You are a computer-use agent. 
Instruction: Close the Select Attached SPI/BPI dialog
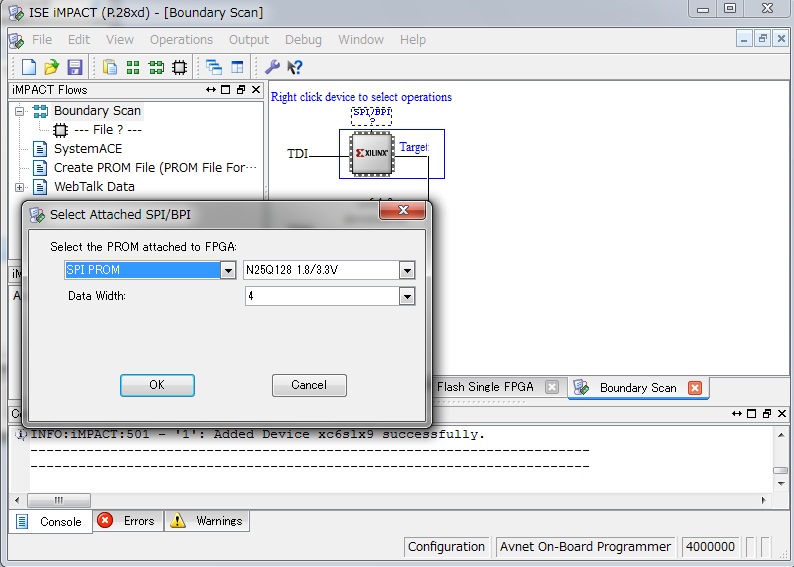click(403, 210)
